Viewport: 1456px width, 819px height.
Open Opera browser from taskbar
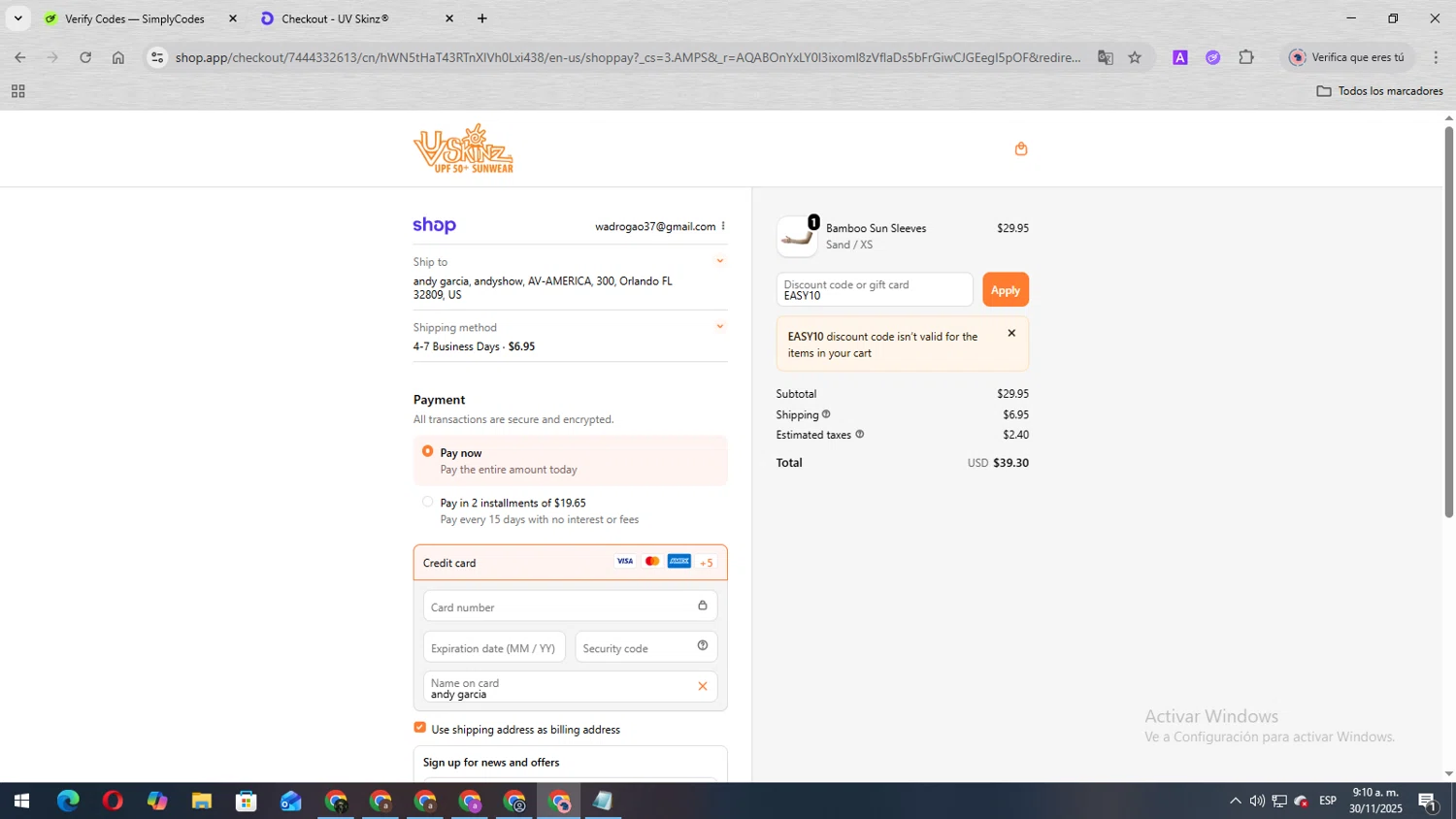[x=113, y=801]
